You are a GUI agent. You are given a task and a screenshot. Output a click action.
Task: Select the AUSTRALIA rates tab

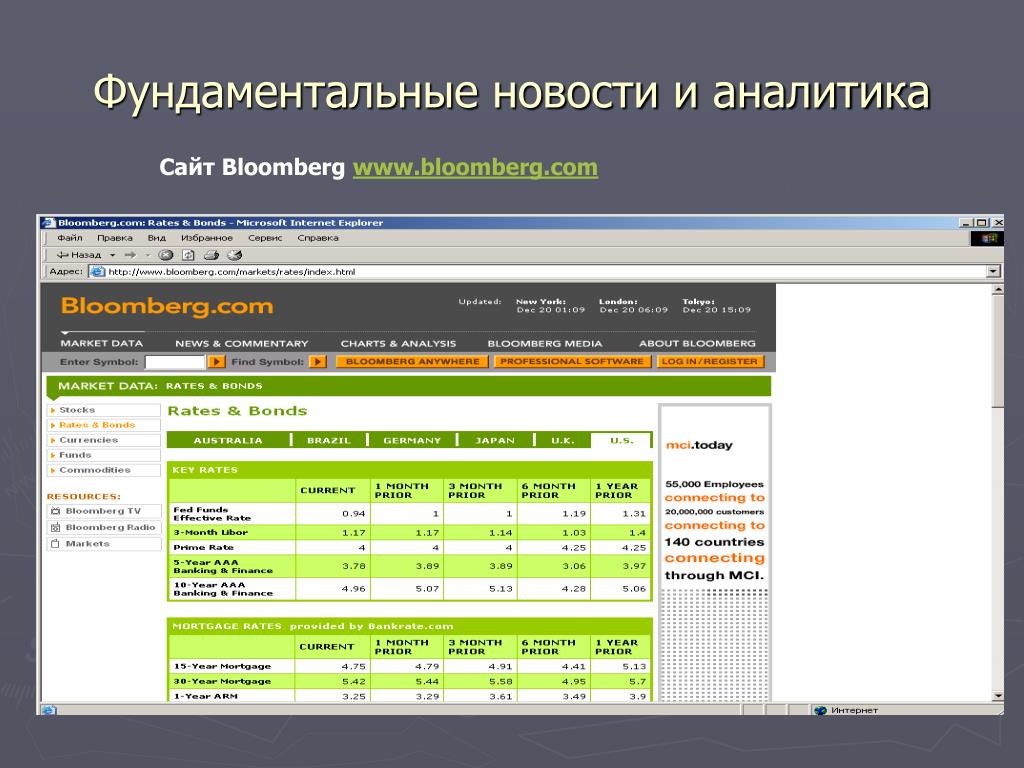[228, 440]
